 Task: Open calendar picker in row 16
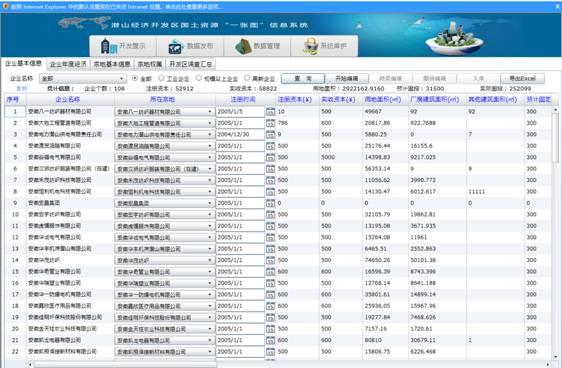270,283
